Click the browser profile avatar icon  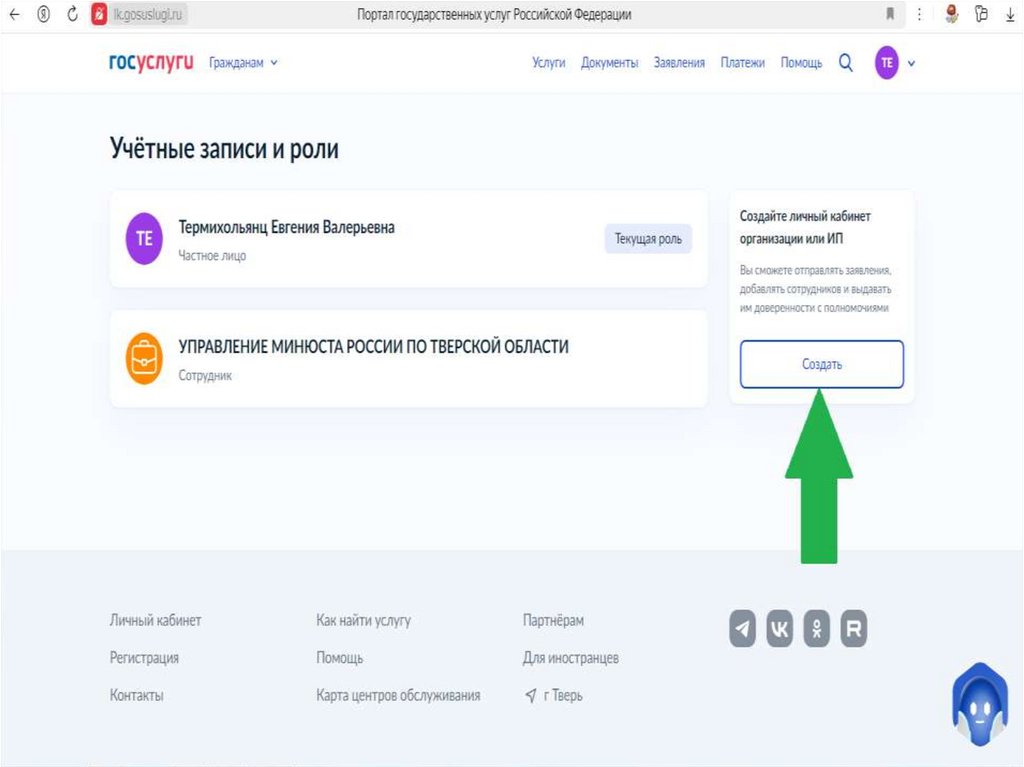(x=952, y=14)
